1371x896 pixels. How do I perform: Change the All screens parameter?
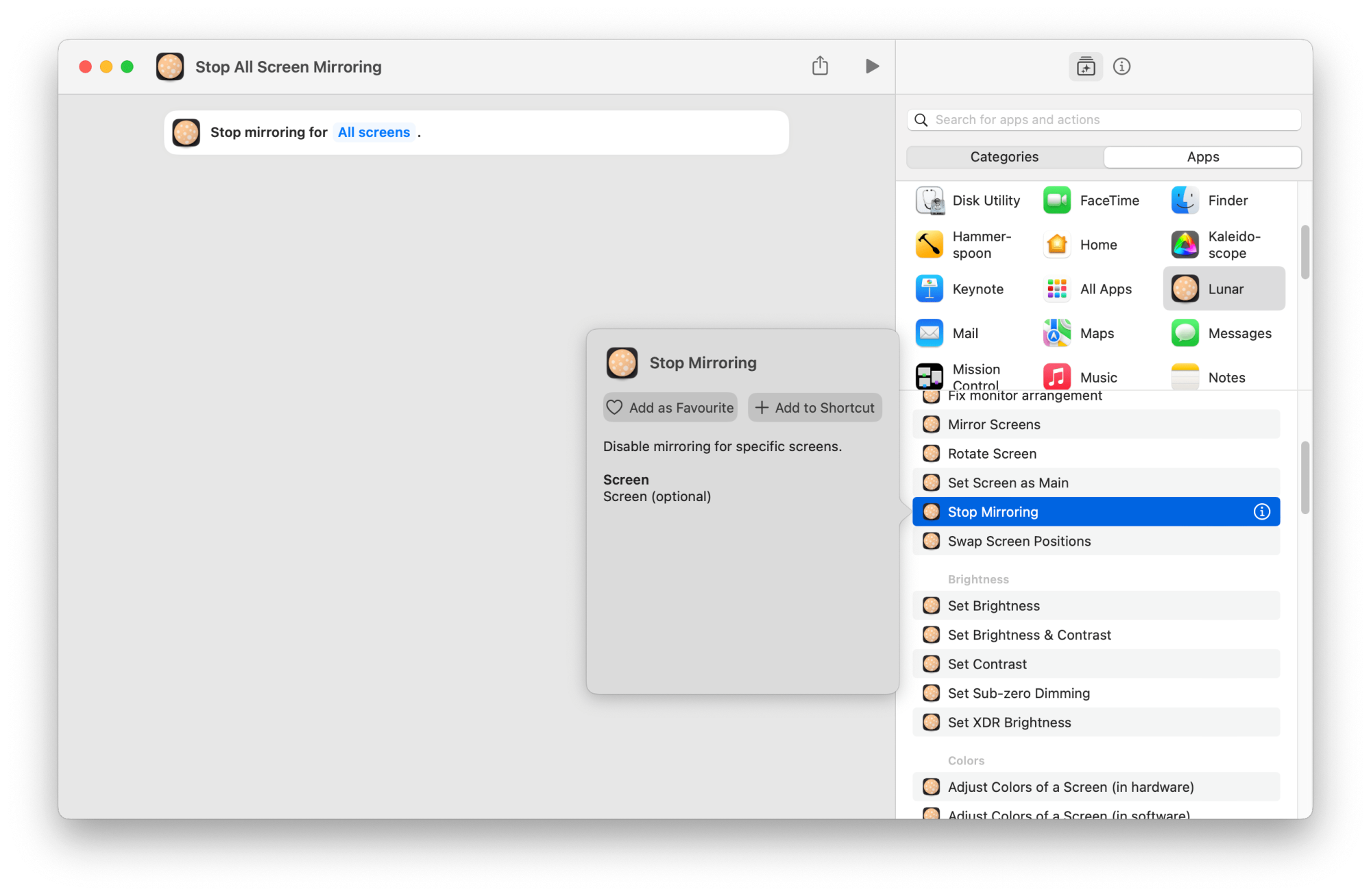coord(374,132)
